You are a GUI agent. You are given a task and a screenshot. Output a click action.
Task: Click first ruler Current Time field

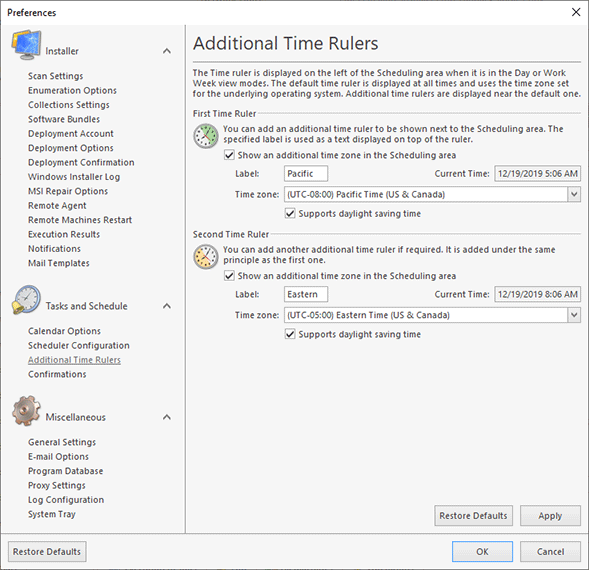click(x=538, y=174)
